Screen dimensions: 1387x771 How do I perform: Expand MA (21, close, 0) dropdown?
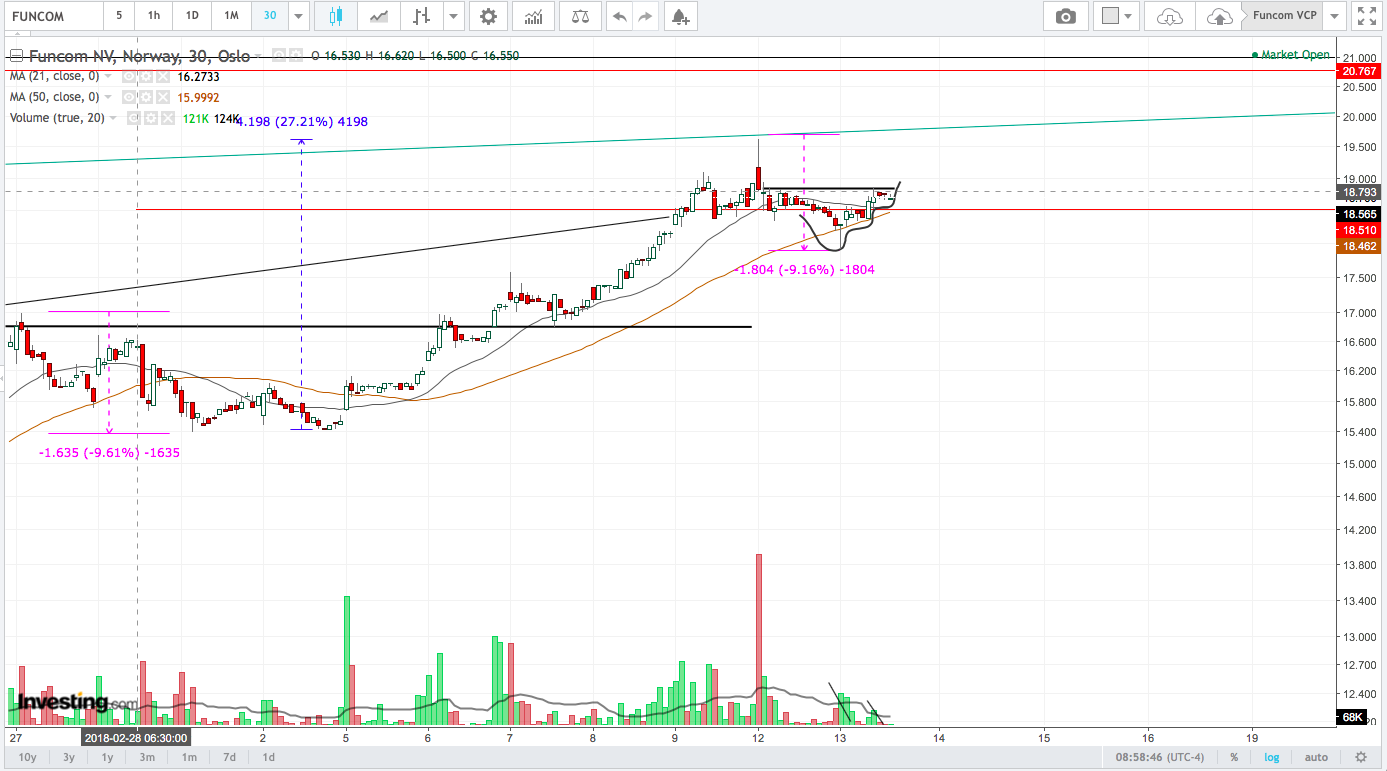109,76
